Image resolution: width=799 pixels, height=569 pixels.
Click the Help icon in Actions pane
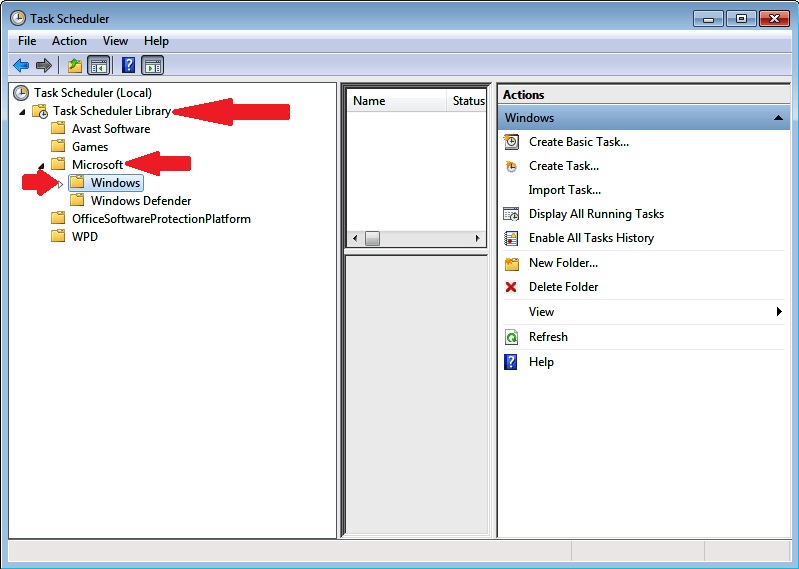511,362
